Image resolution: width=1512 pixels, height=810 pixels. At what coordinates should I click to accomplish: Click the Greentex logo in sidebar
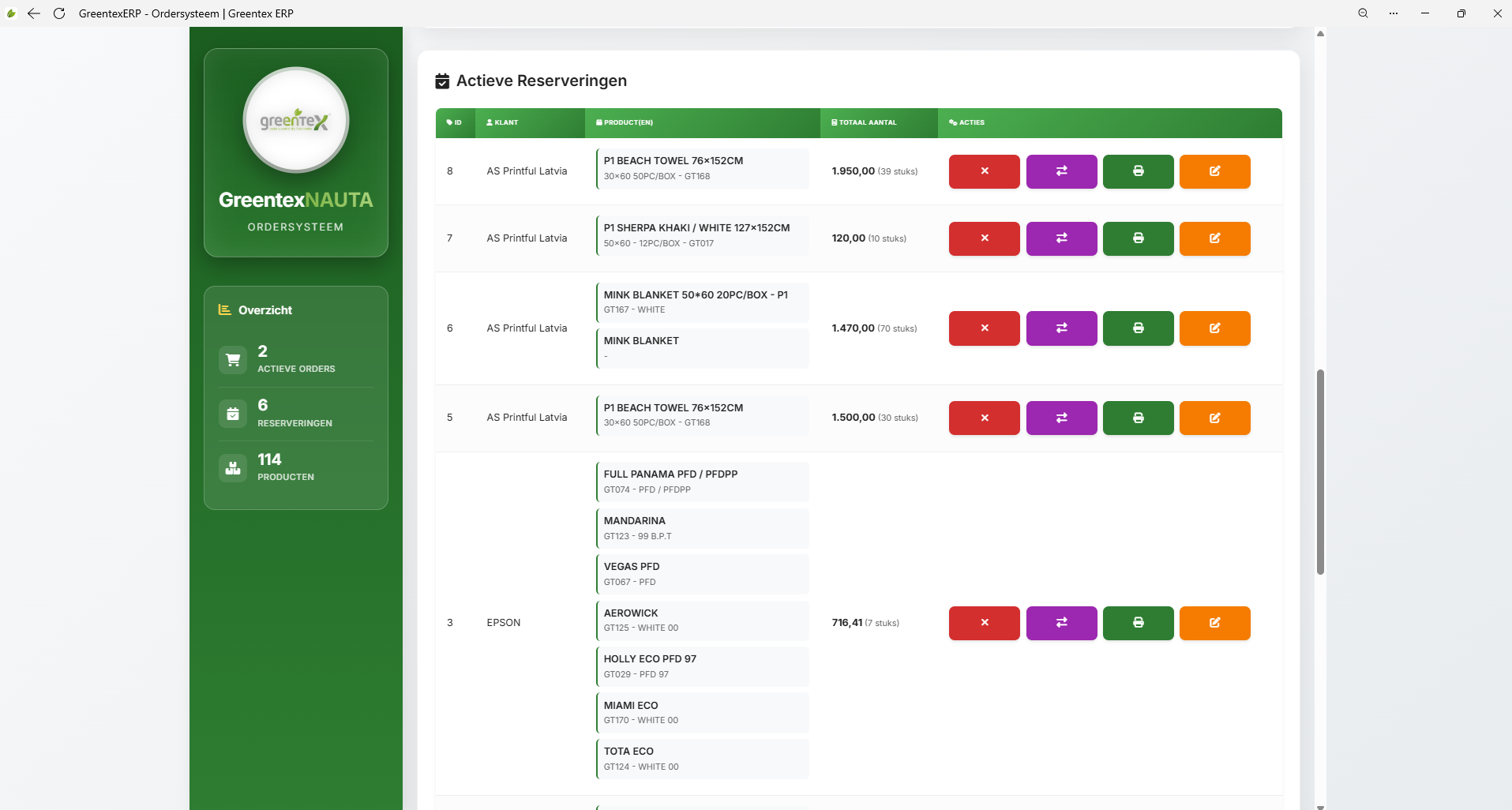click(295, 120)
